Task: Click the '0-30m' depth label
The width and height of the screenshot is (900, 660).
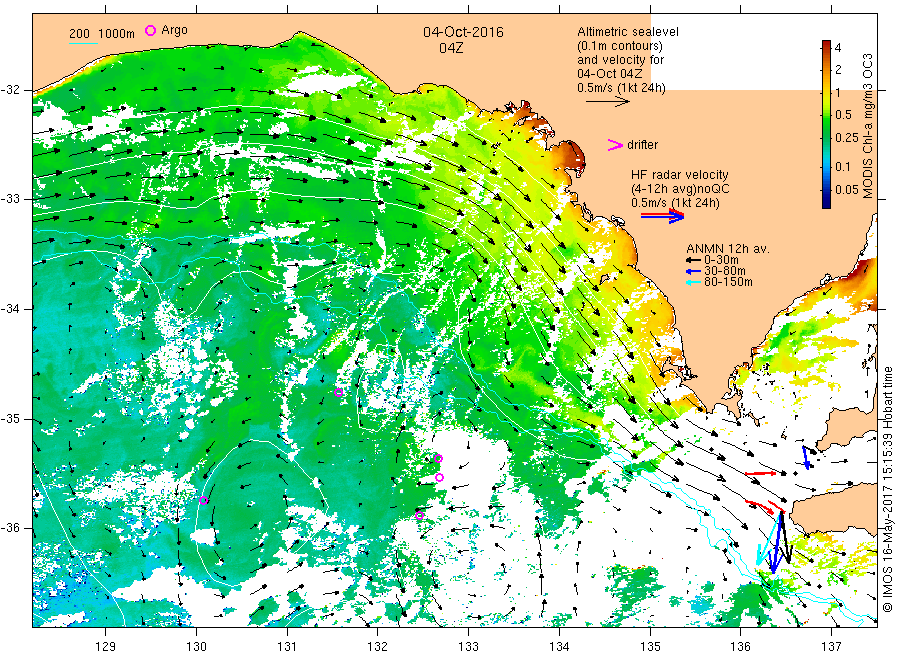Action: click(x=721, y=260)
